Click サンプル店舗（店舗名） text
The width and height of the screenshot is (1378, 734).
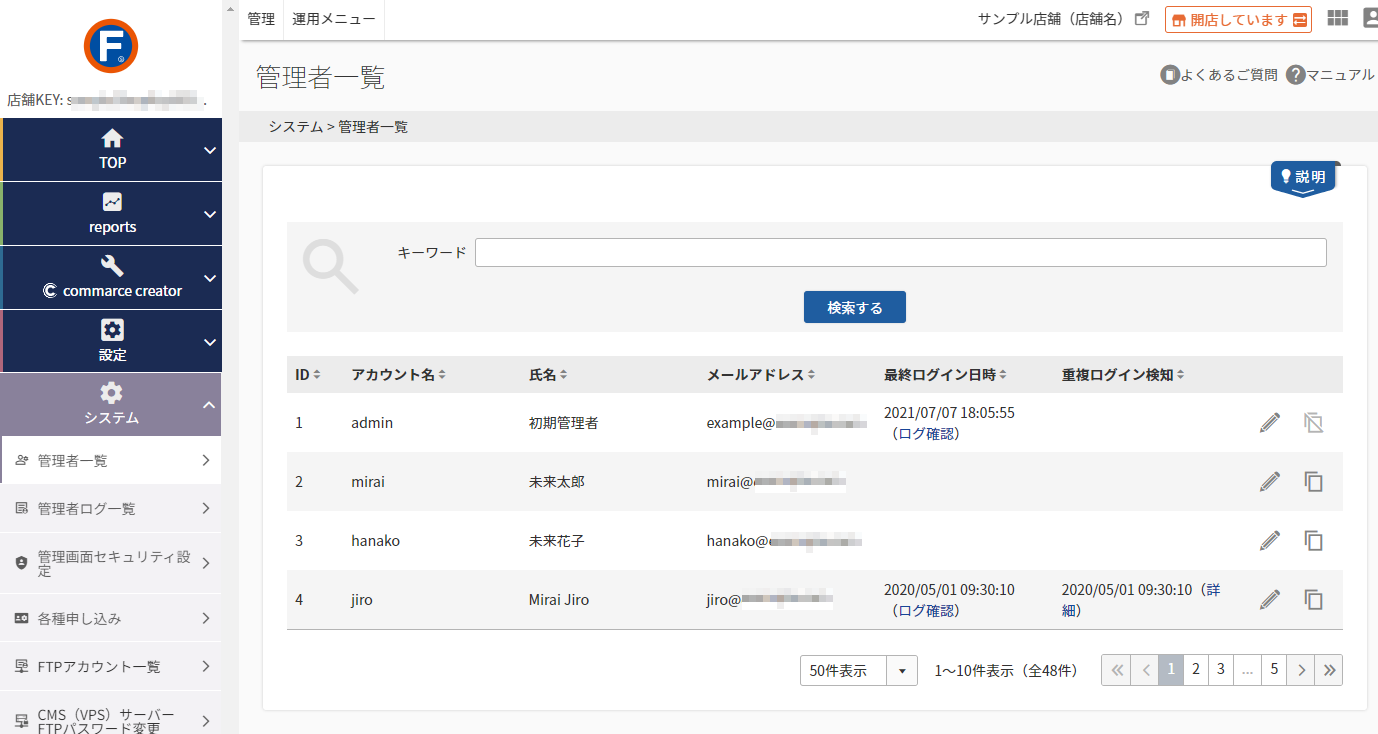coord(1051,19)
